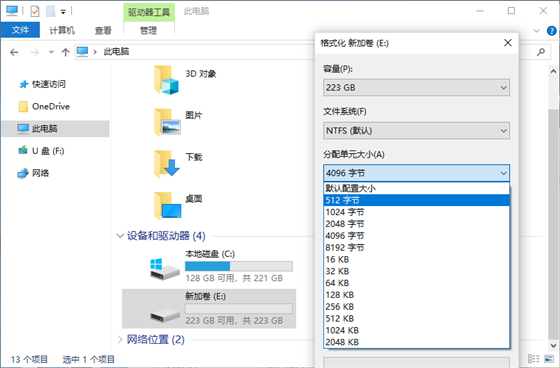Choose 512 字节 allocation size

click(416, 200)
